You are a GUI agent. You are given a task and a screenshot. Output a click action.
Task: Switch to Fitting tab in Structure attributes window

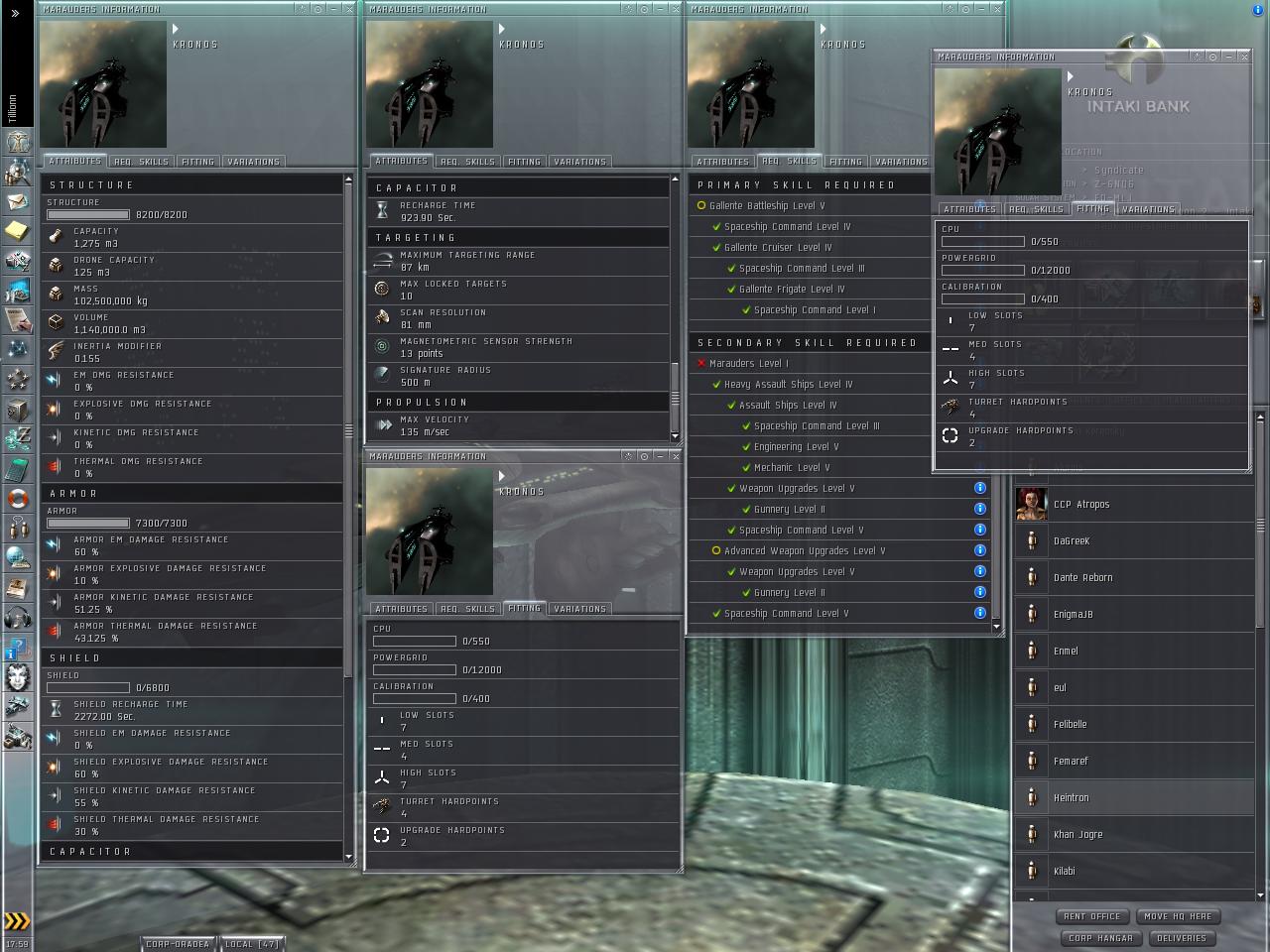197,162
